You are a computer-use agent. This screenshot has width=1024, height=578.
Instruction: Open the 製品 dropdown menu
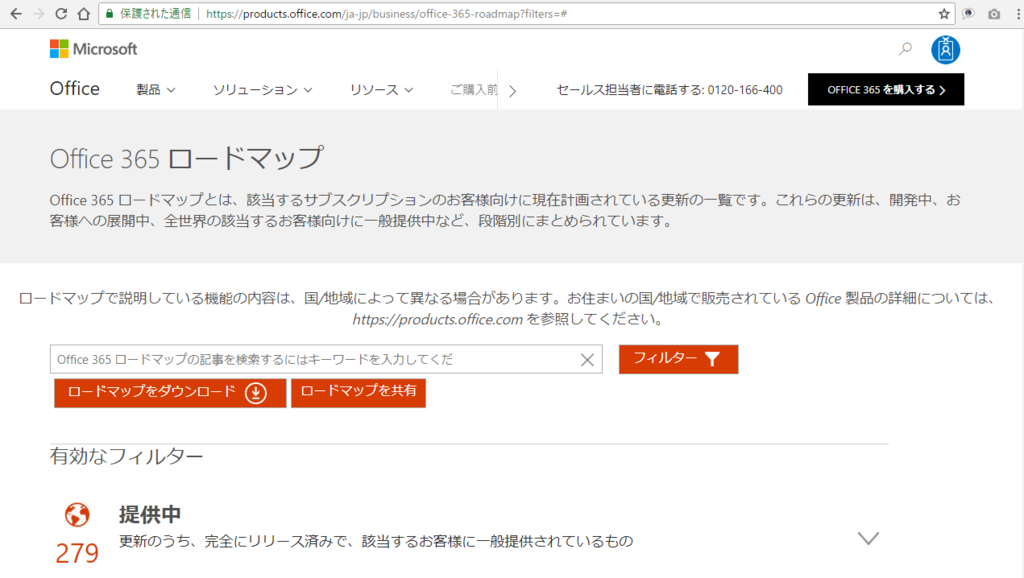[x=155, y=89]
